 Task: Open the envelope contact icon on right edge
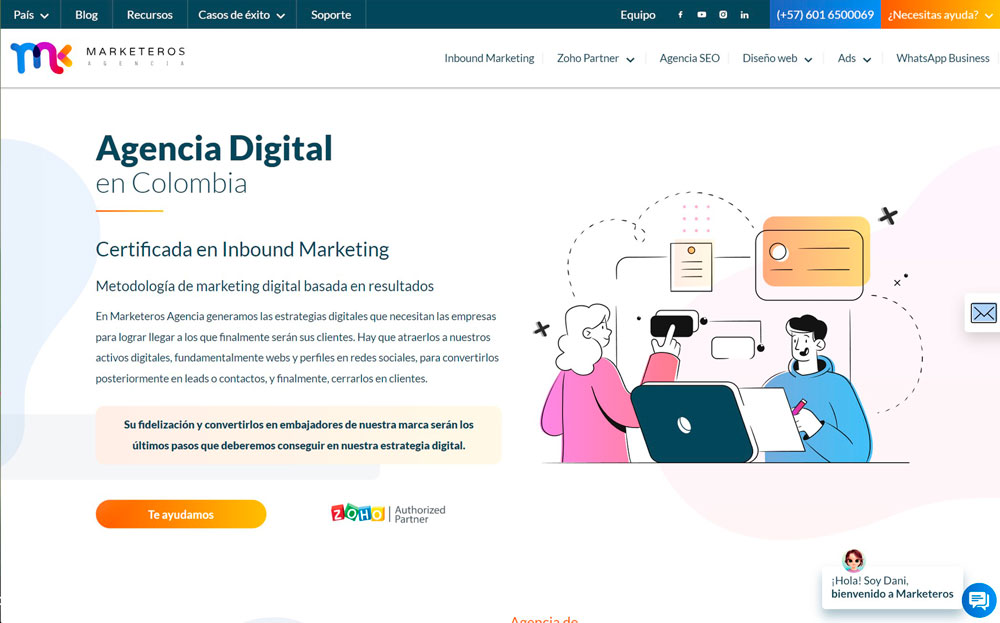[x=983, y=314]
